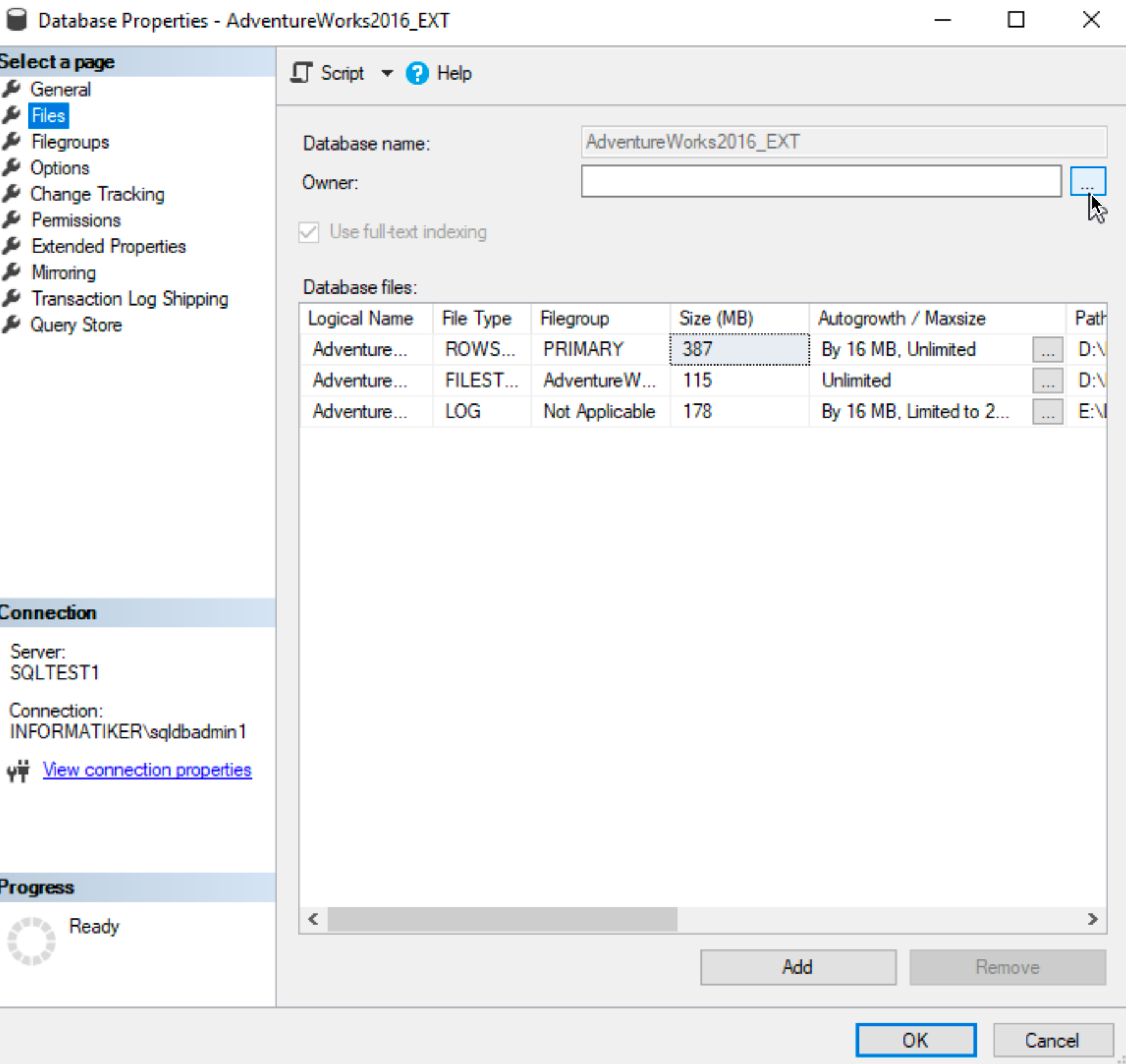Minimize the Database Properties window
This screenshot has width=1126, height=1064.
click(x=942, y=19)
